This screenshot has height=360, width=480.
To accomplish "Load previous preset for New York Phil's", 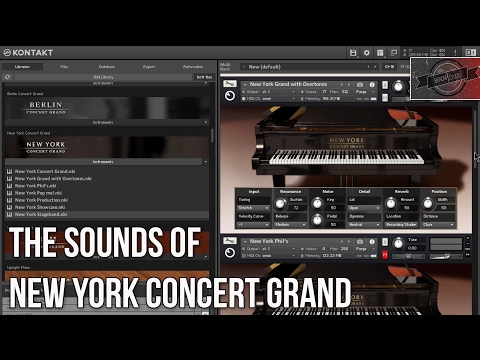I will [342, 241].
